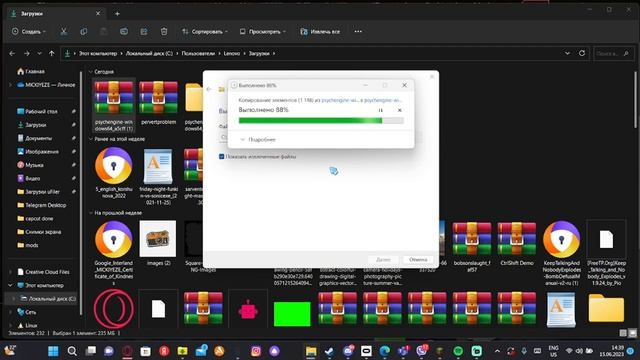
Task: Select the pervertproblem archive
Action: (x=158, y=103)
